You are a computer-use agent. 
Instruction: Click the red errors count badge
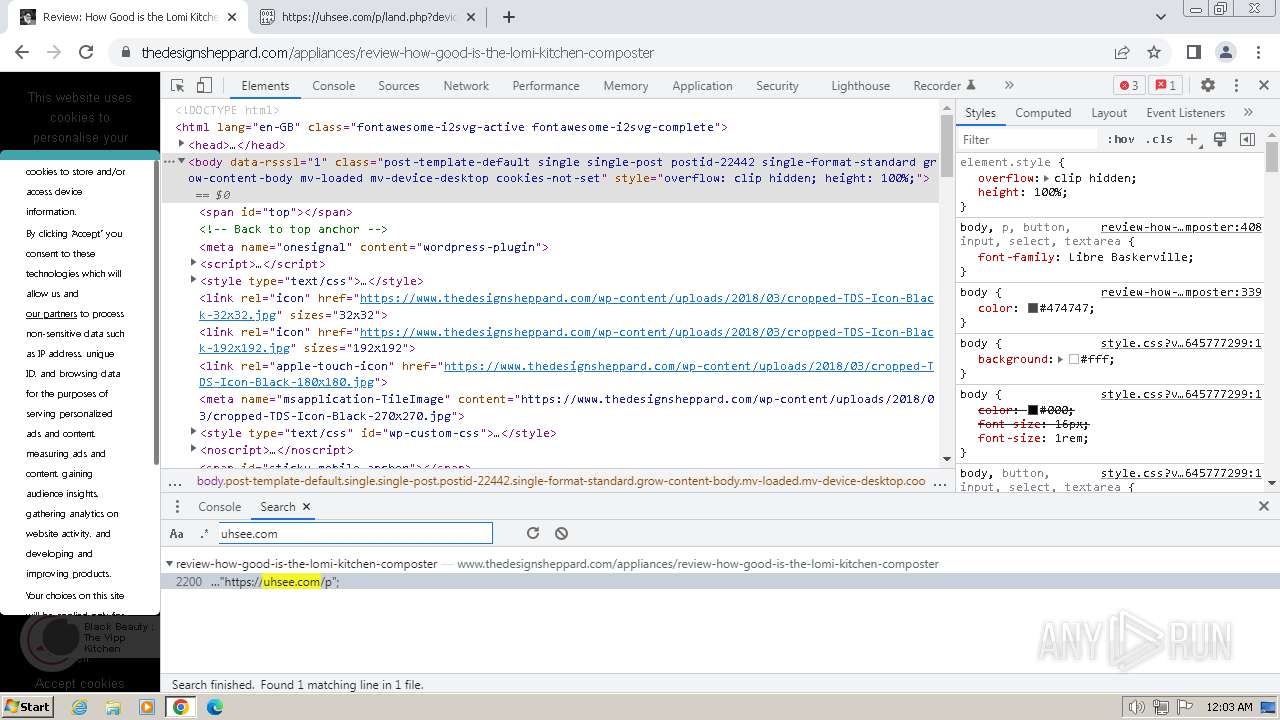pos(1129,86)
